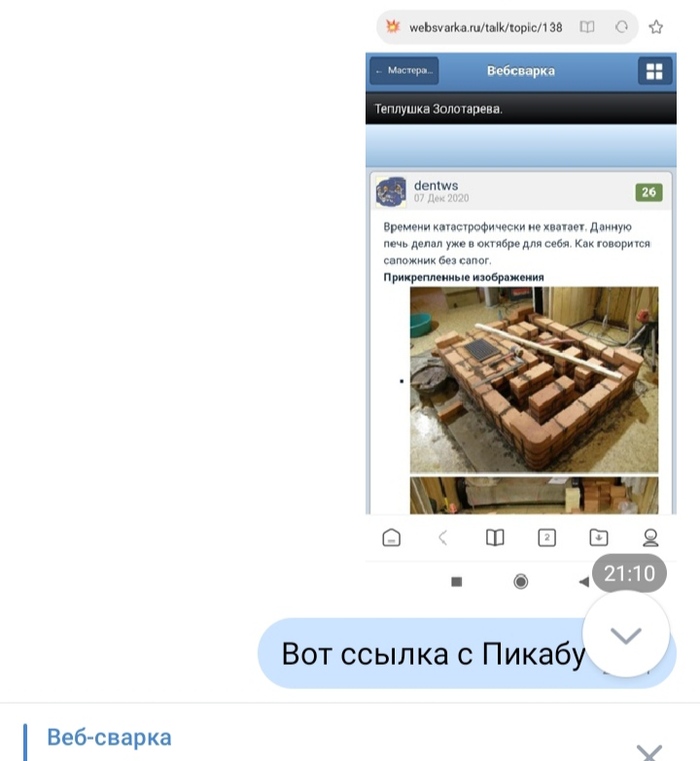Click the dentws username link
This screenshot has width=700, height=761.
tap(436, 185)
